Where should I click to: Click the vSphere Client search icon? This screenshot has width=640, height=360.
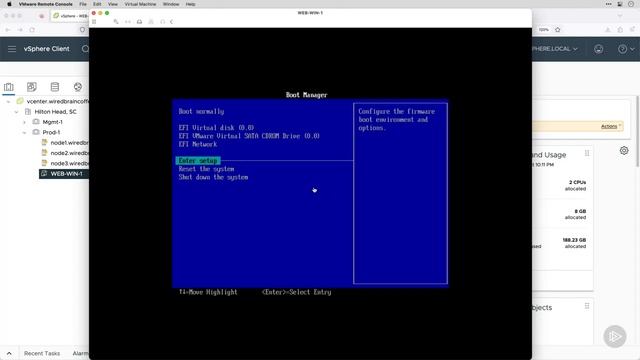point(85,49)
